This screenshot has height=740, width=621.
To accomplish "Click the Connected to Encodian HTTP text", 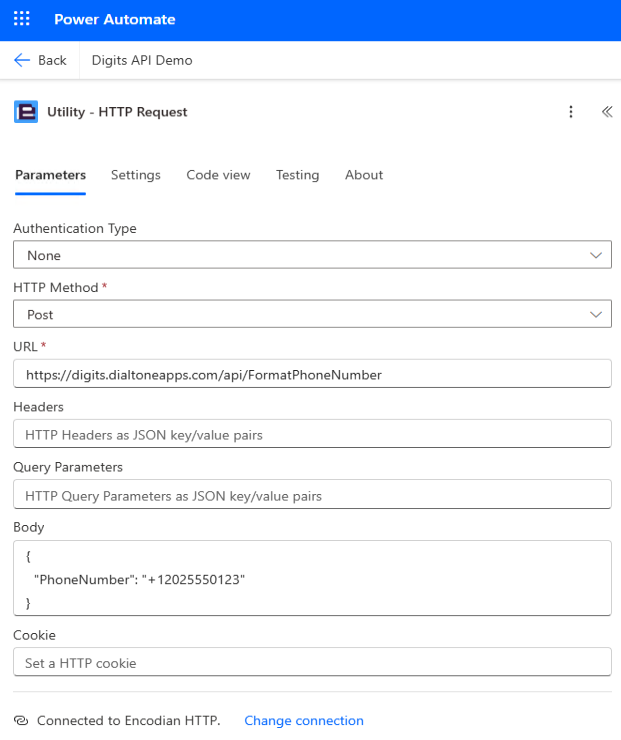I will click(128, 721).
